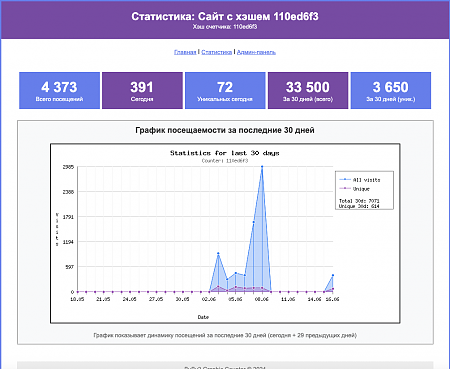Click the x-axis date label 02.06

click(209, 299)
